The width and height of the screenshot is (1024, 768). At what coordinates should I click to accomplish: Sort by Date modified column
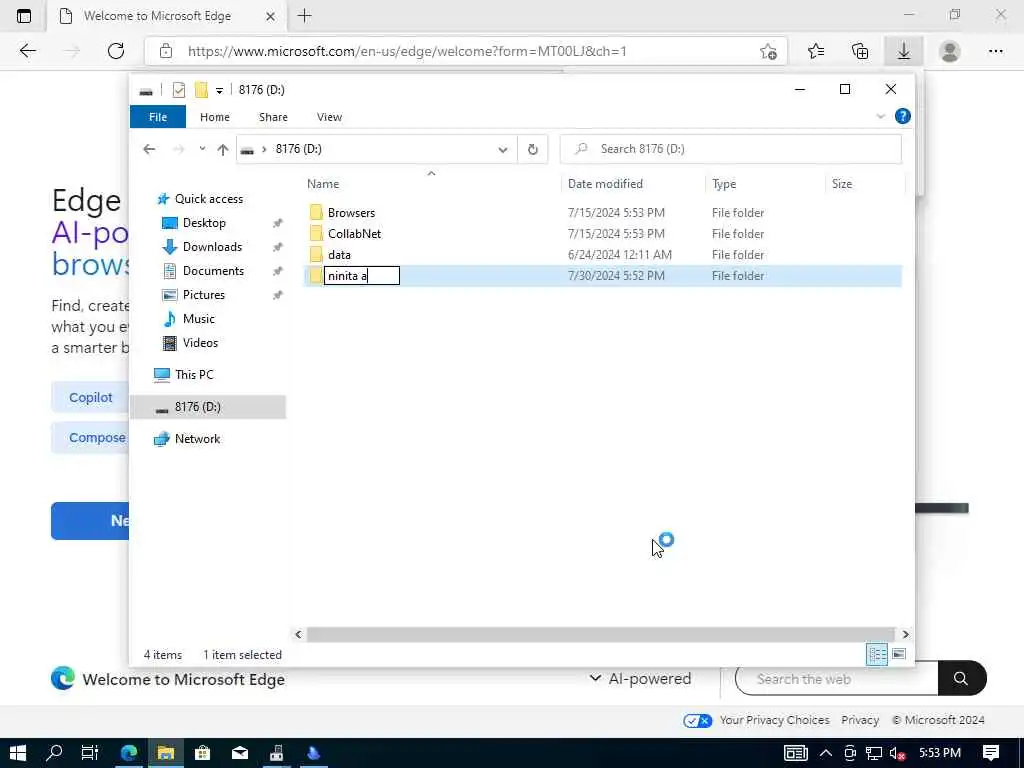605,184
